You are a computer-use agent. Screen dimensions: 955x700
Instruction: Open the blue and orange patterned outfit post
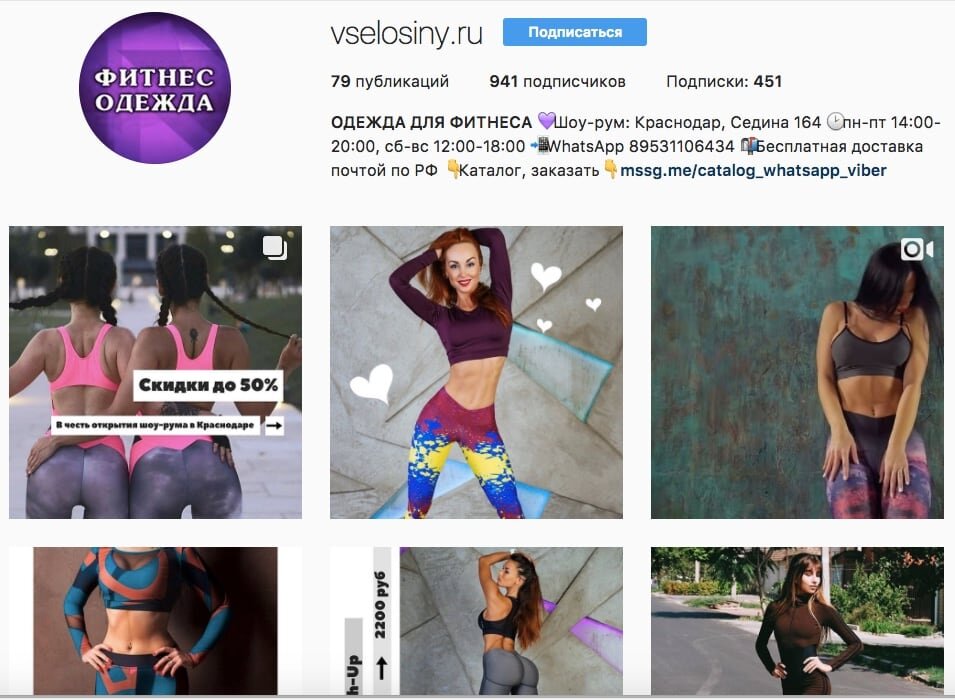coord(155,621)
